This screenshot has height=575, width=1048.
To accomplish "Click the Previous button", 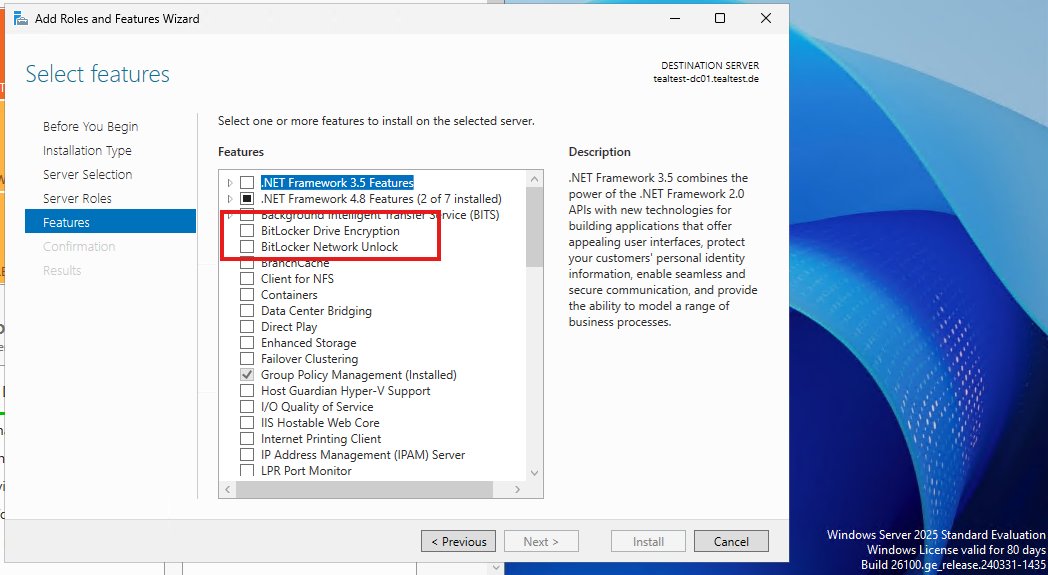I will pyautogui.click(x=458, y=542).
